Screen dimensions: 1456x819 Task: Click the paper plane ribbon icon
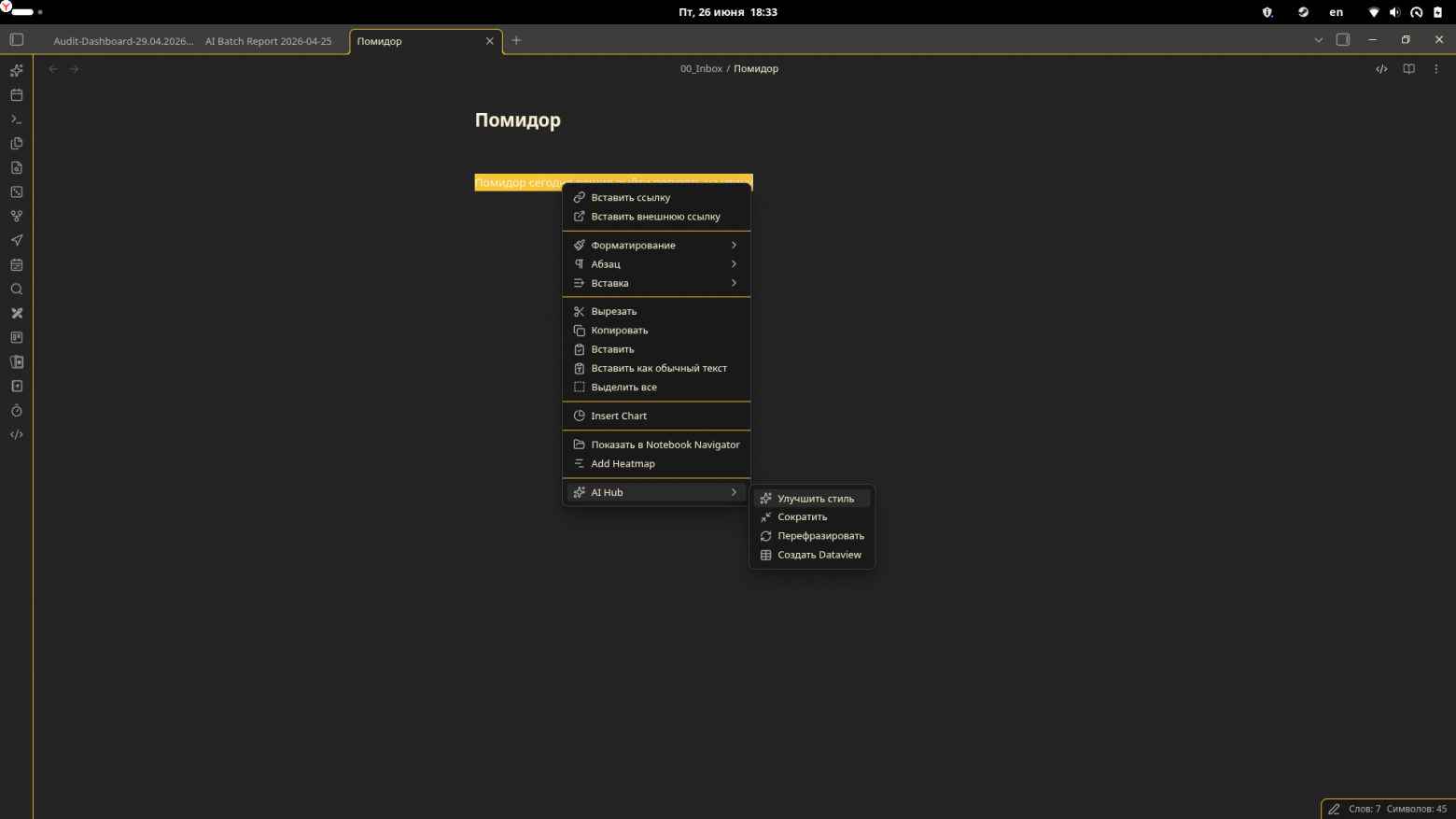pyautogui.click(x=16, y=241)
